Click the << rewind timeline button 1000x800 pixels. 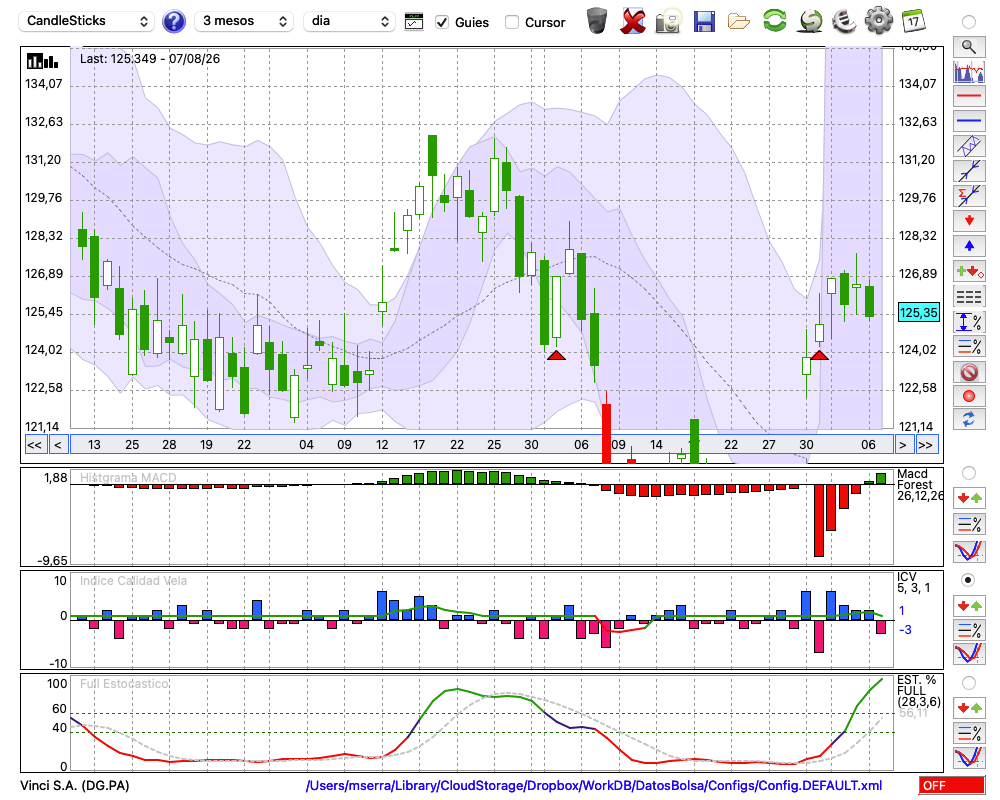coord(34,445)
